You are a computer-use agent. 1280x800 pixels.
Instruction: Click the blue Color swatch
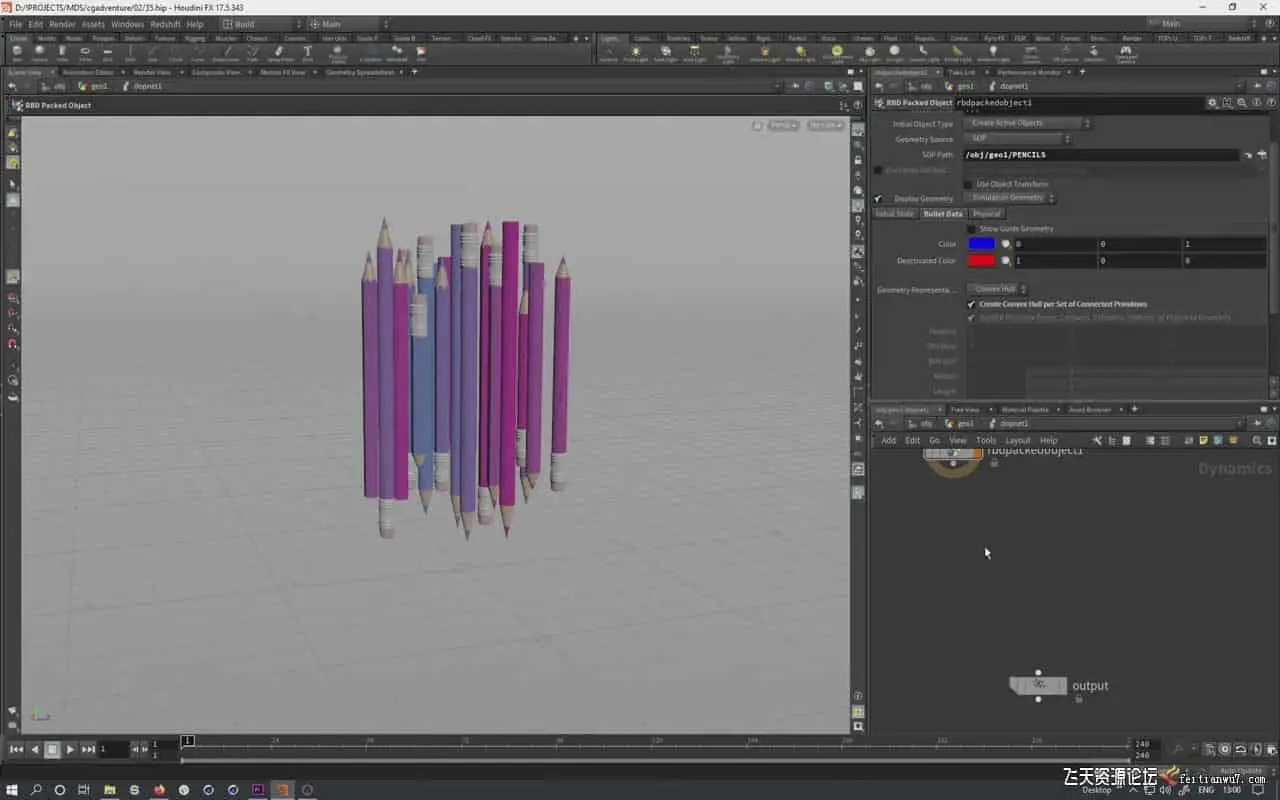coord(982,244)
